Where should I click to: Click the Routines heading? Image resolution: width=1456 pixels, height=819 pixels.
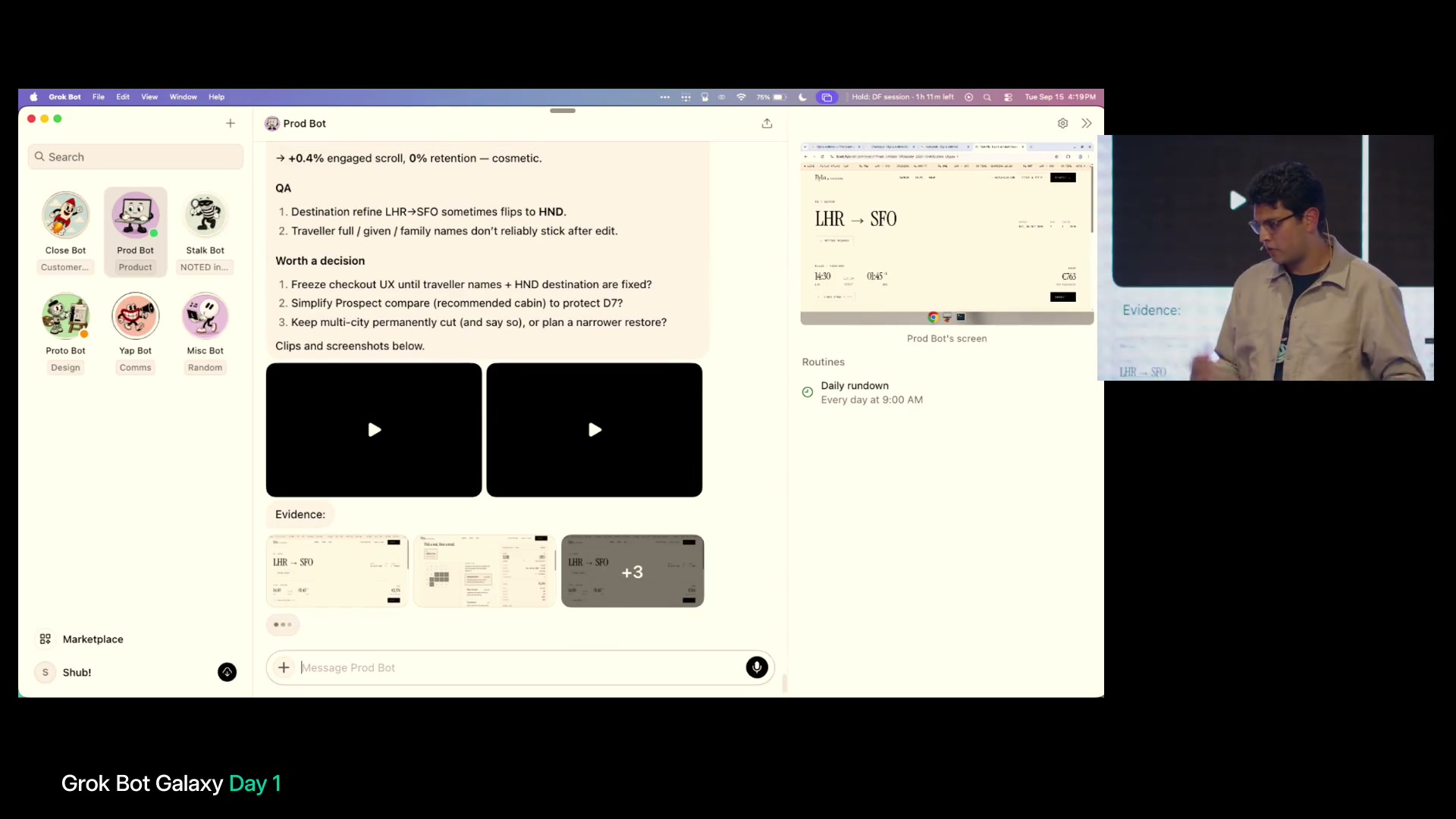pos(823,362)
